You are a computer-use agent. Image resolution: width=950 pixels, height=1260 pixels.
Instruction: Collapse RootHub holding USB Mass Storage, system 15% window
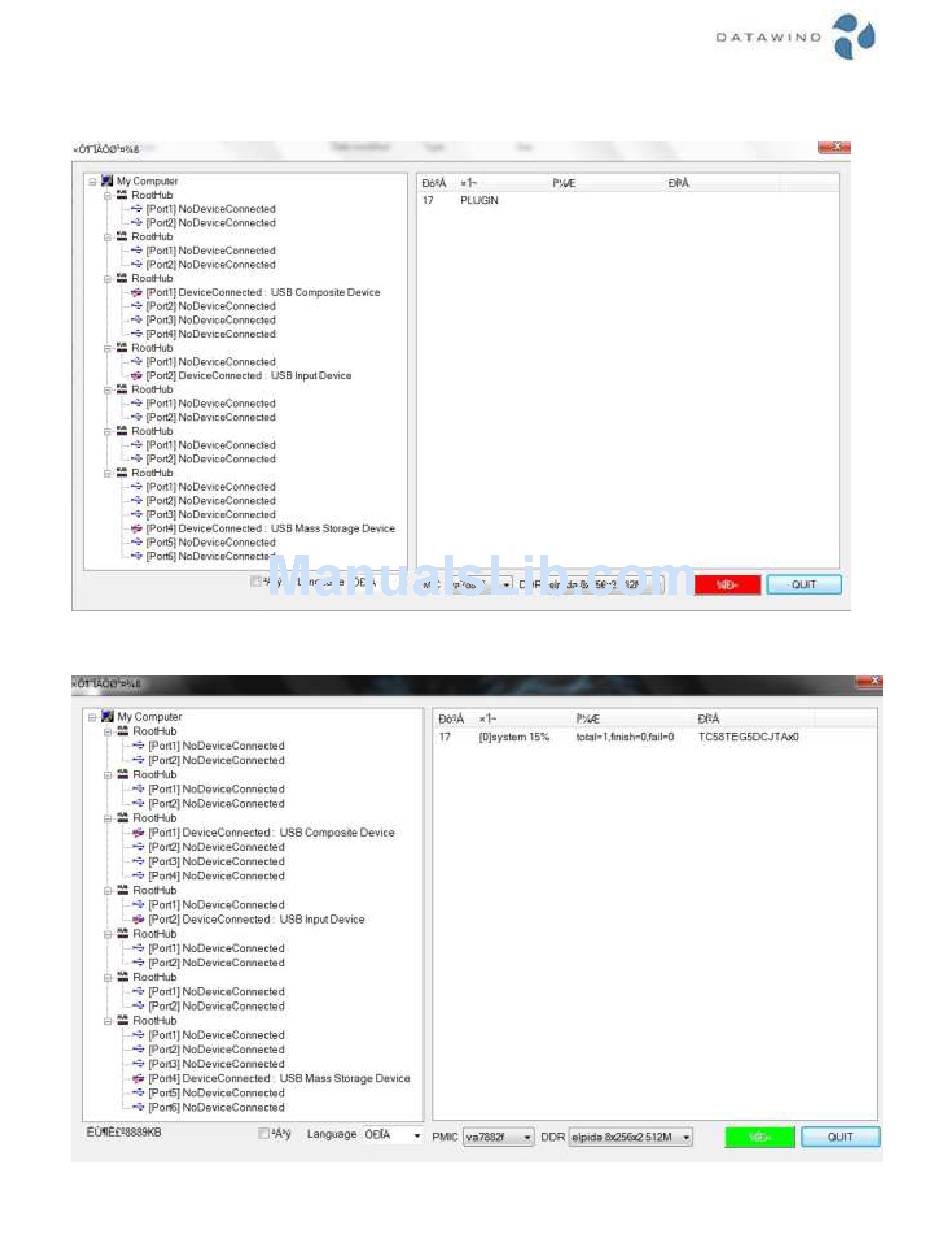pyautogui.click(x=109, y=1021)
